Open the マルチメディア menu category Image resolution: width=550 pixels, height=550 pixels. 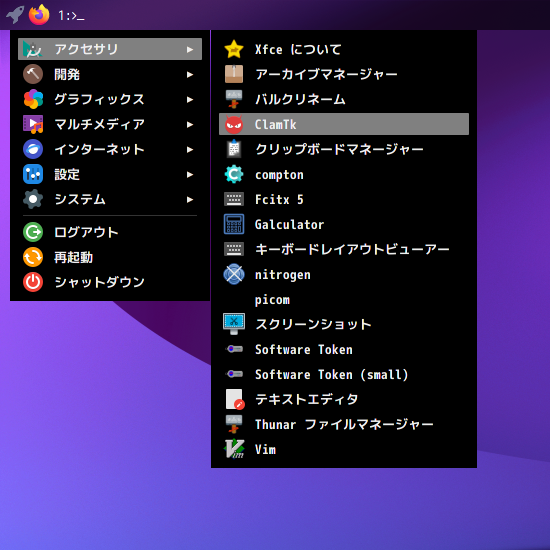(110, 124)
